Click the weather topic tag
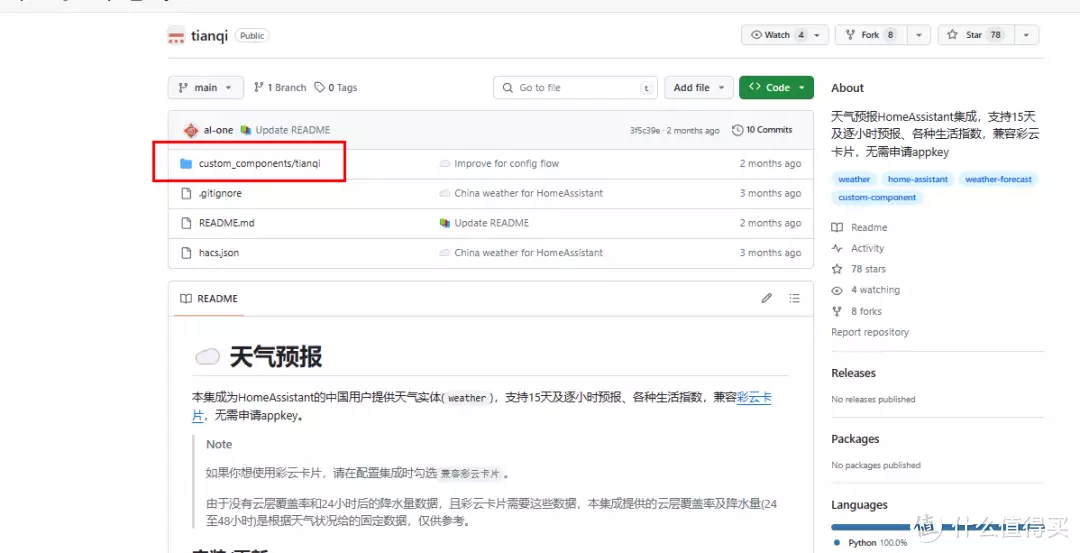The height and width of the screenshot is (553, 1080). pos(854,179)
